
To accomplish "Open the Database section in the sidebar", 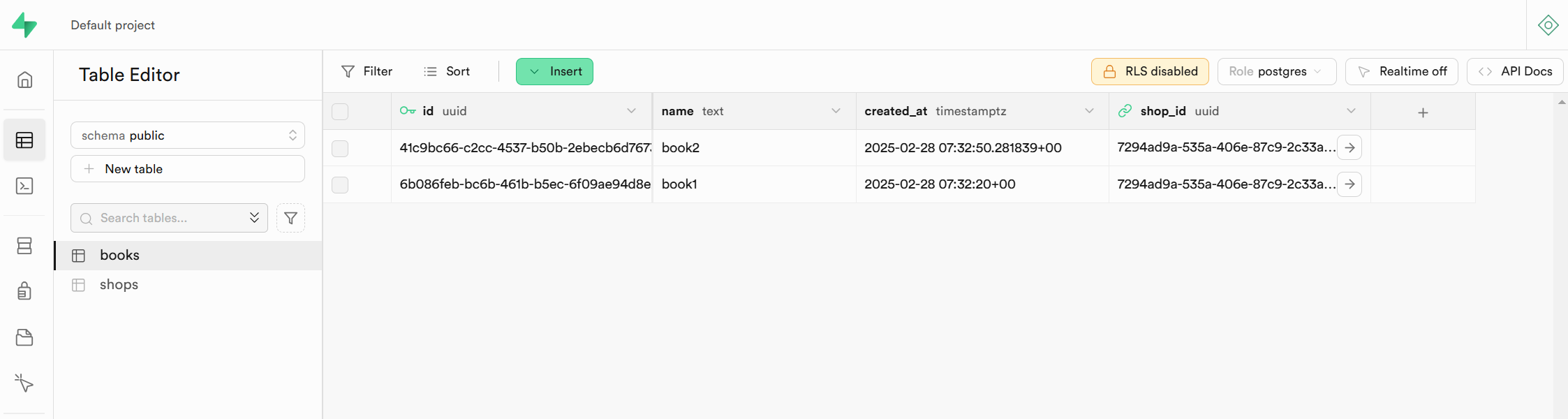I will [x=25, y=245].
